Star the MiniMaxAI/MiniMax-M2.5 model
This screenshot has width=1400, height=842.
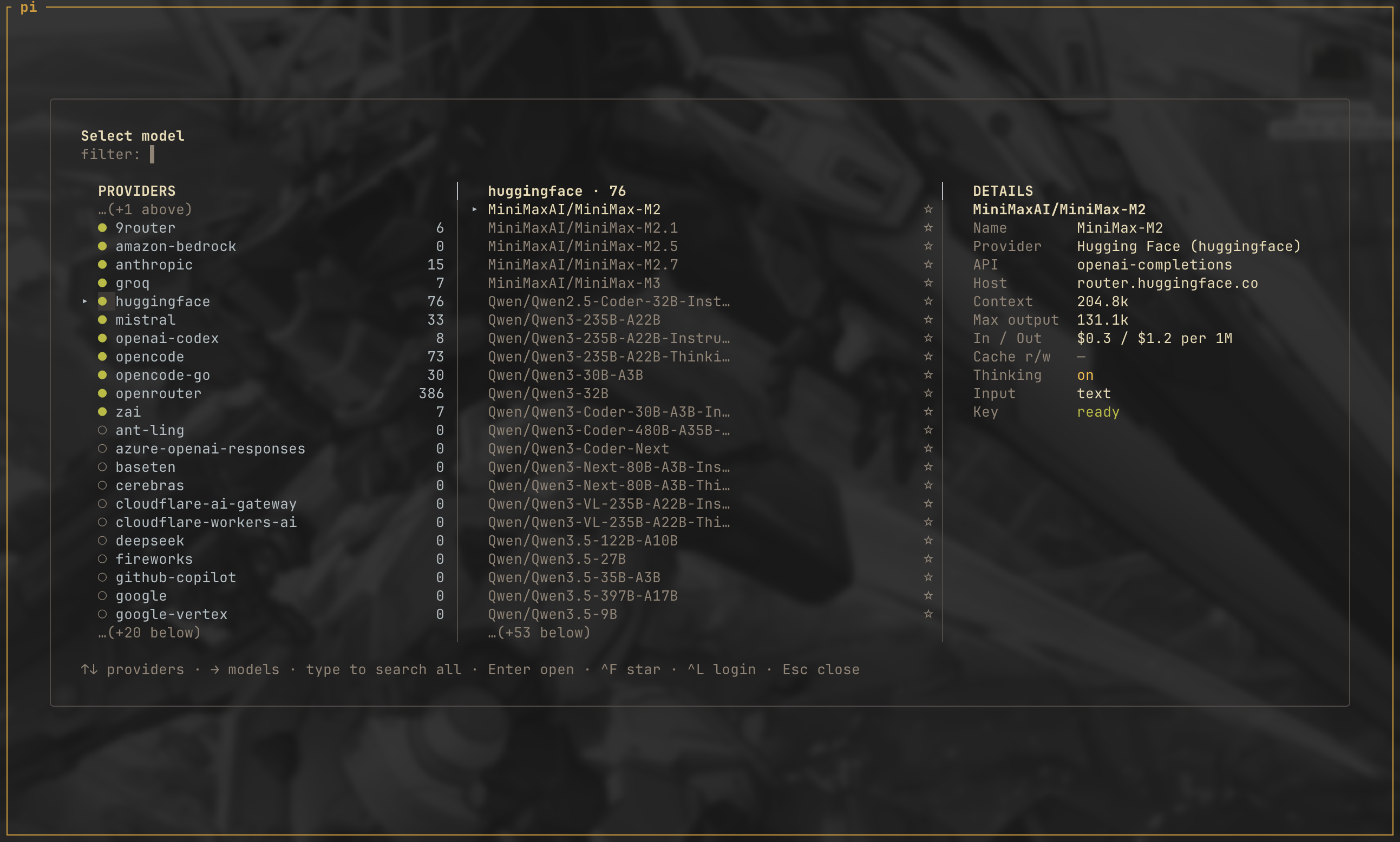pos(928,246)
